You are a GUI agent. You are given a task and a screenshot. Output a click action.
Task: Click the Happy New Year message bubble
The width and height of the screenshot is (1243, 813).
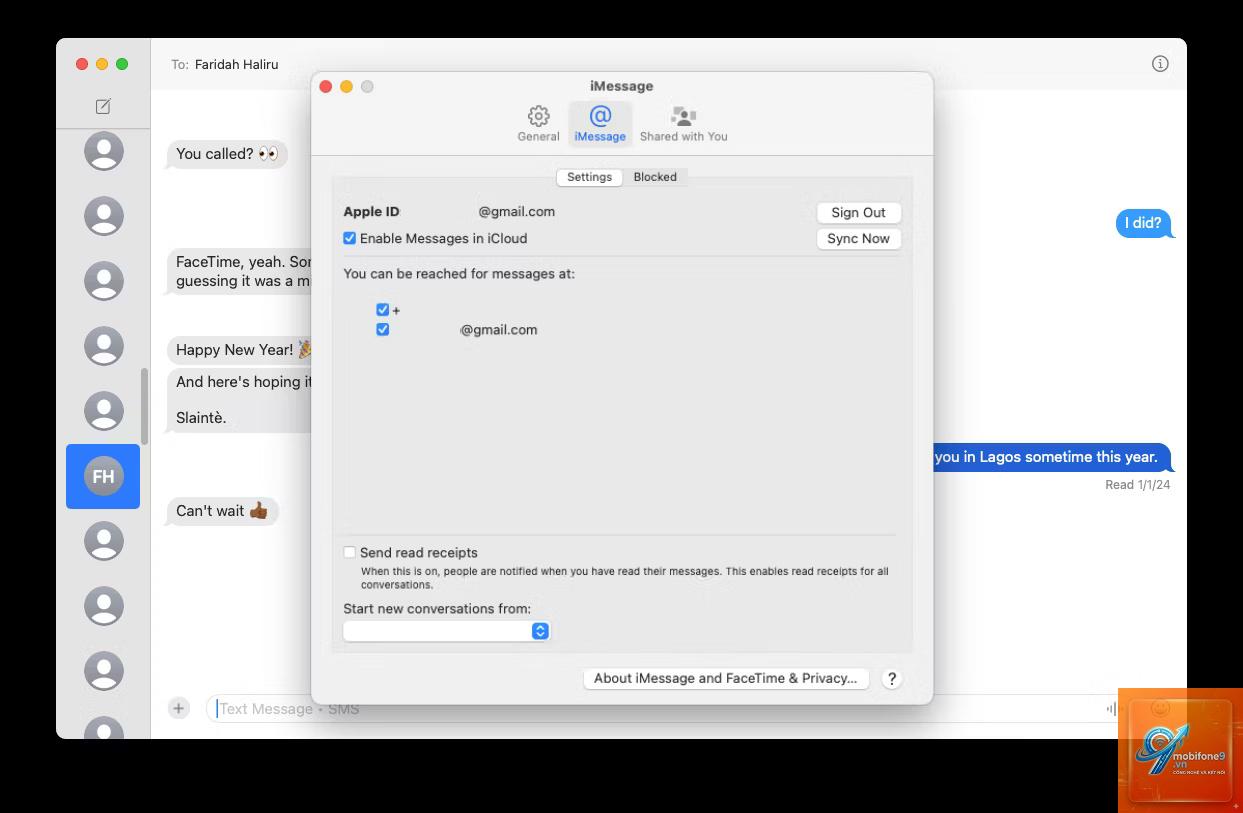tap(240, 349)
